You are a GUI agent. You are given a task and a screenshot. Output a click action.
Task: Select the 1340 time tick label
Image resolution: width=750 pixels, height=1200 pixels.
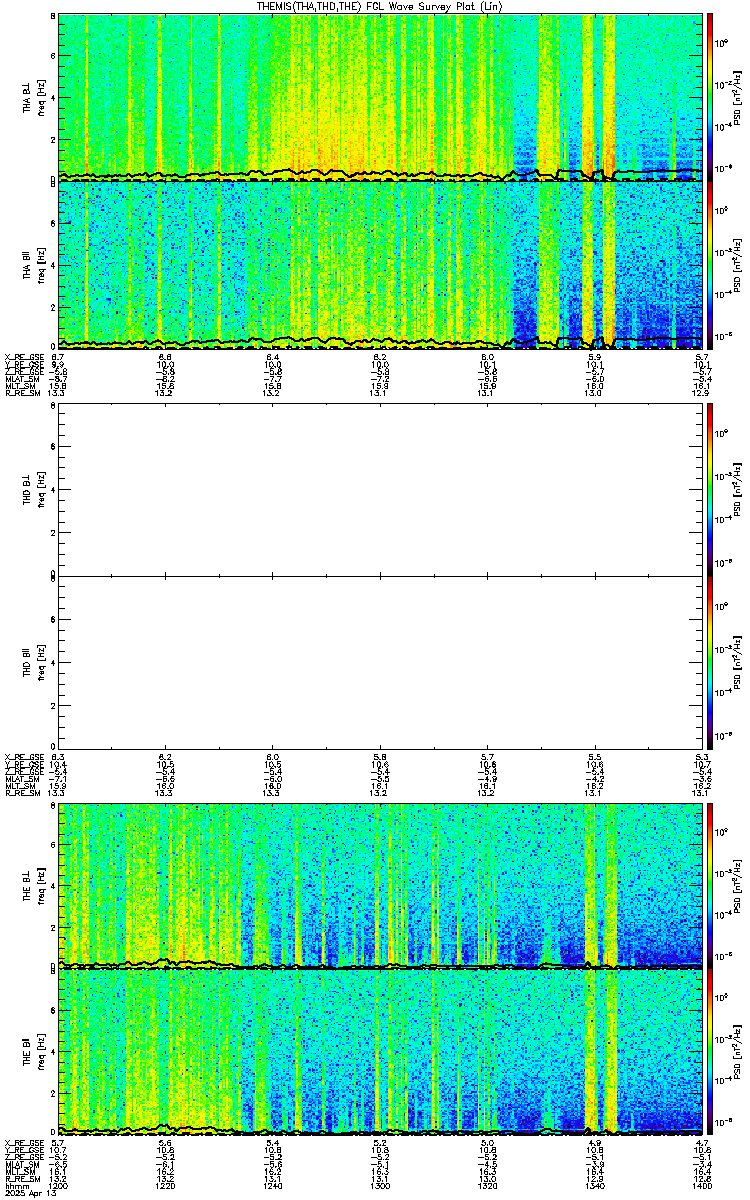point(596,1185)
